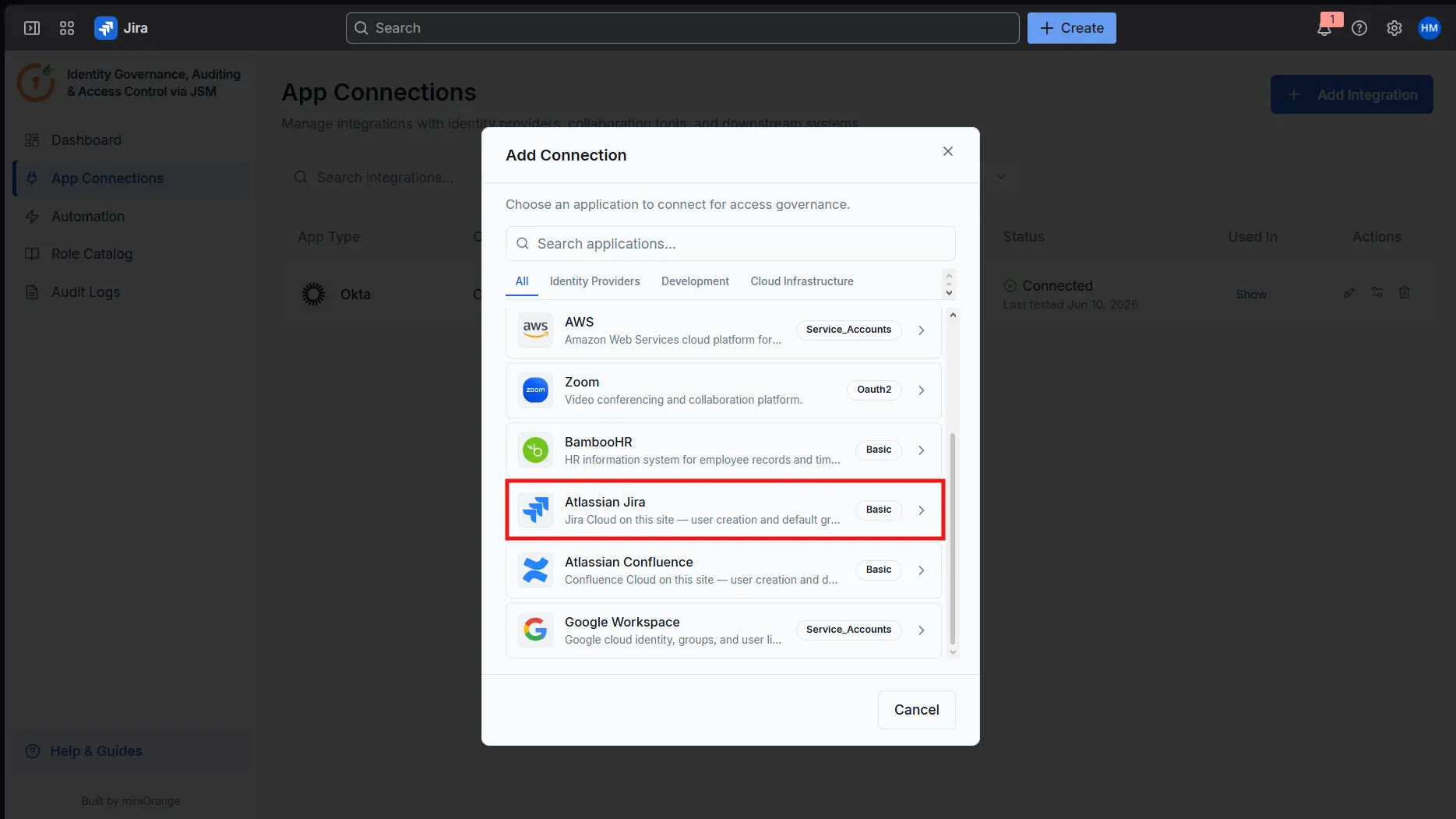Click the AWS Service_Accounts badge
1456x819 pixels.
pos(848,330)
